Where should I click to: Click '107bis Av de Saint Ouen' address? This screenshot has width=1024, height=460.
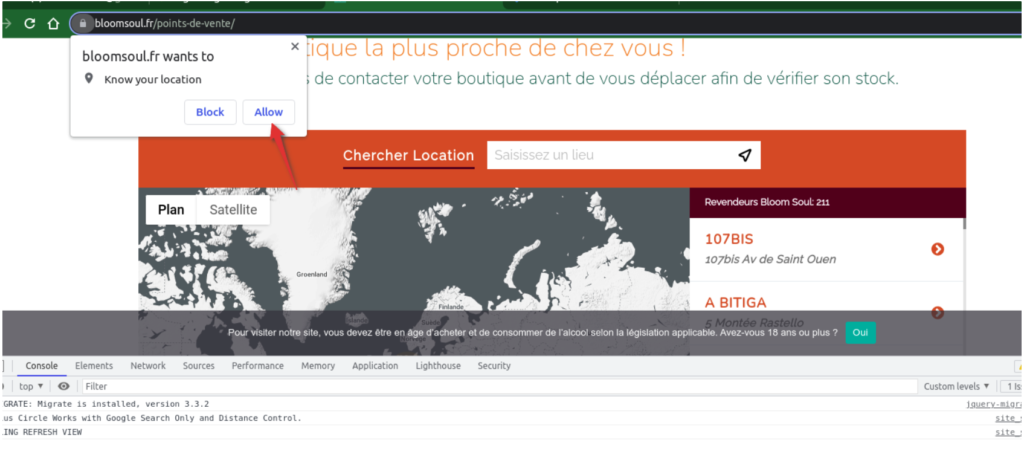tap(770, 259)
